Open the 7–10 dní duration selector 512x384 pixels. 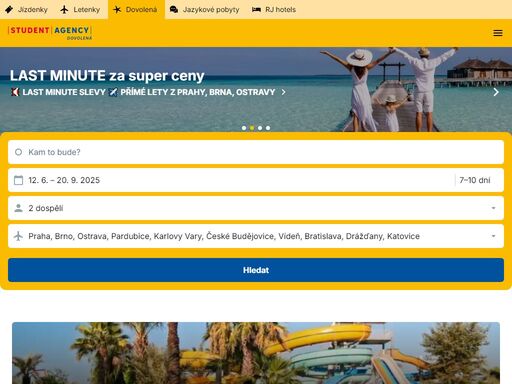(x=475, y=180)
